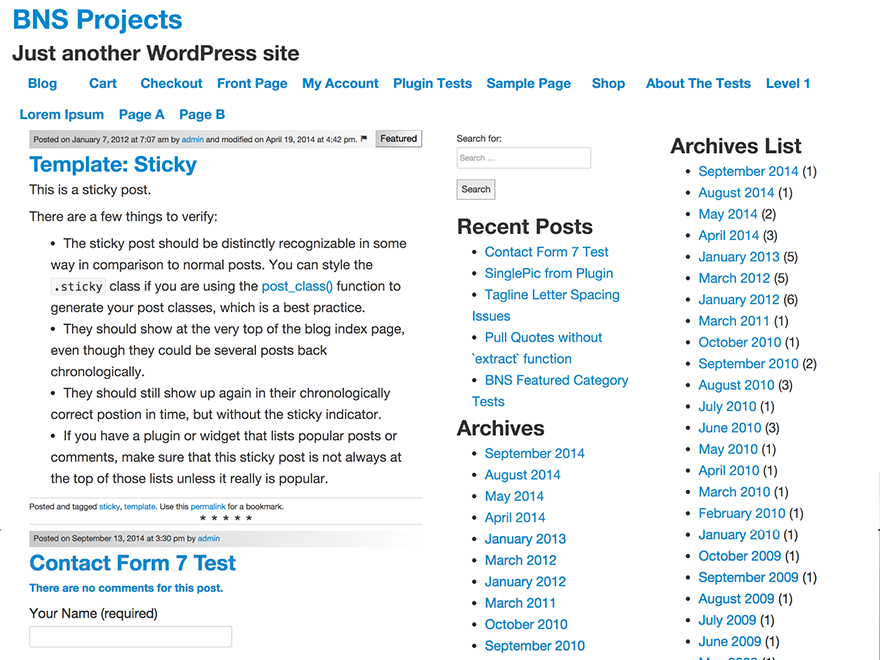Select Pull Quotes without extract function post
The width and height of the screenshot is (880, 660).
point(543,338)
